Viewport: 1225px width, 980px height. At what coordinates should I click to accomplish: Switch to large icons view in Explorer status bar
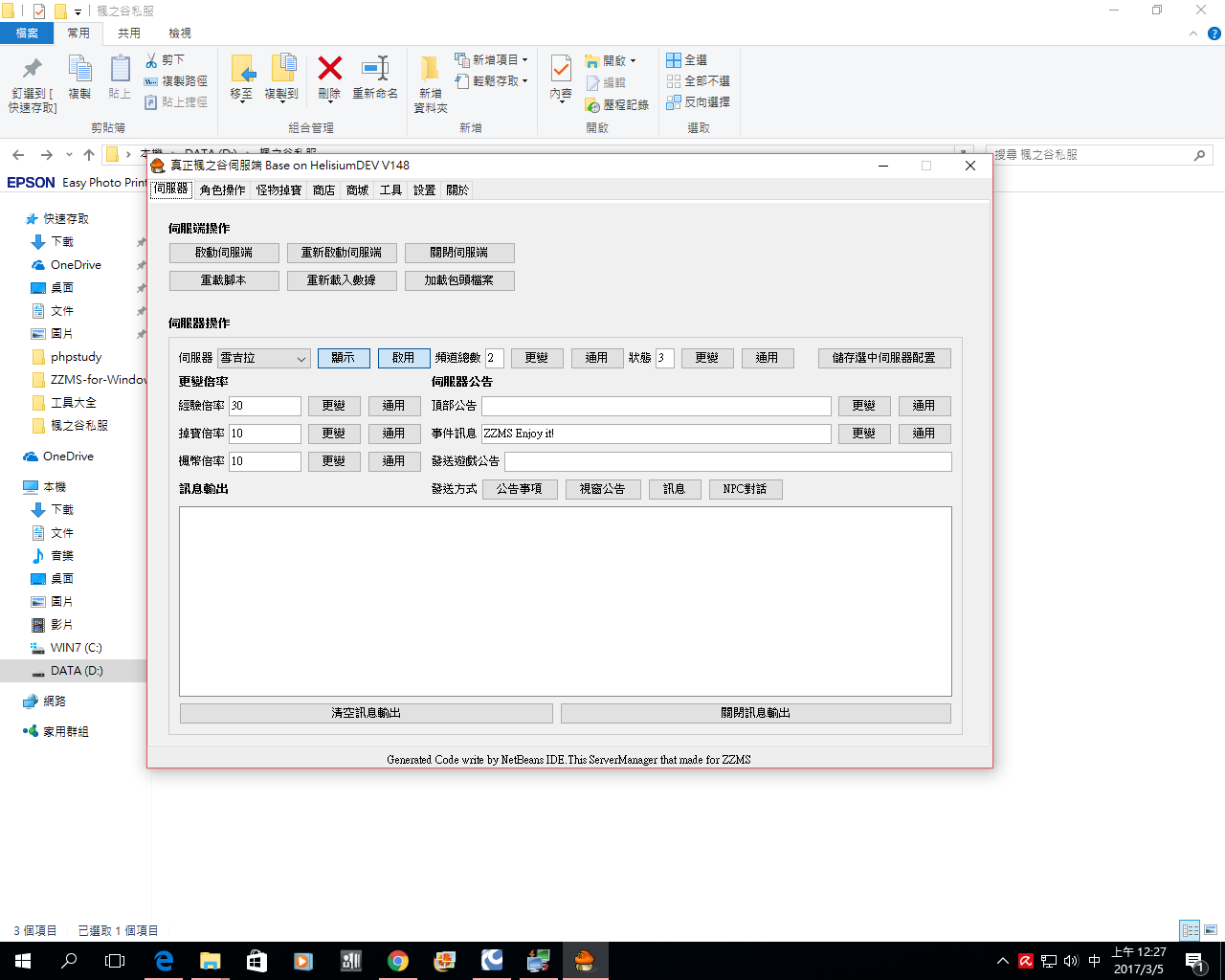pos(1211,930)
